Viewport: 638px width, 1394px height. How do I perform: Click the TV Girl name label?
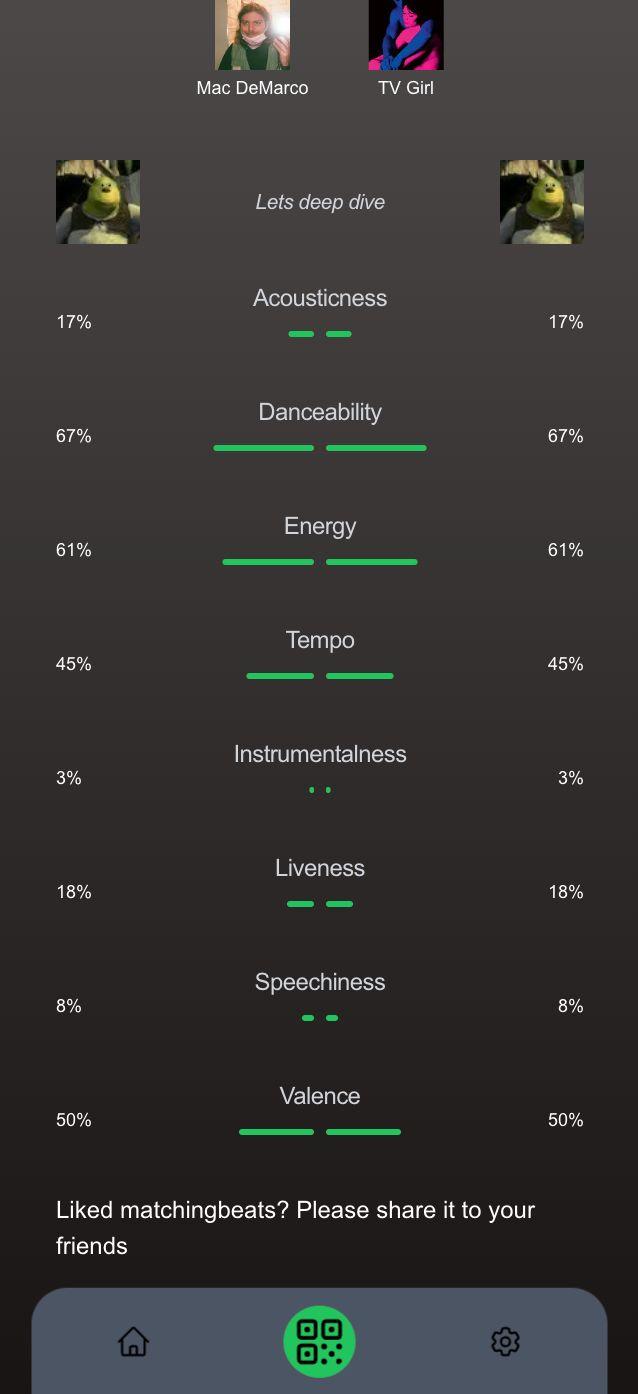point(406,88)
